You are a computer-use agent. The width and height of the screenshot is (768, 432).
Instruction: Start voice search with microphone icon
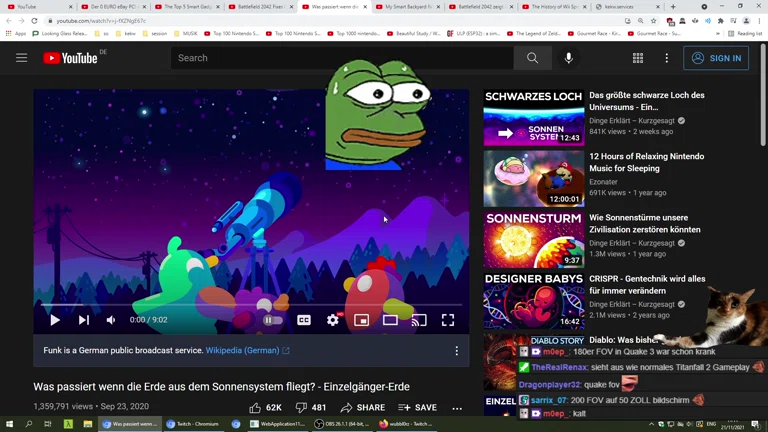click(x=568, y=58)
